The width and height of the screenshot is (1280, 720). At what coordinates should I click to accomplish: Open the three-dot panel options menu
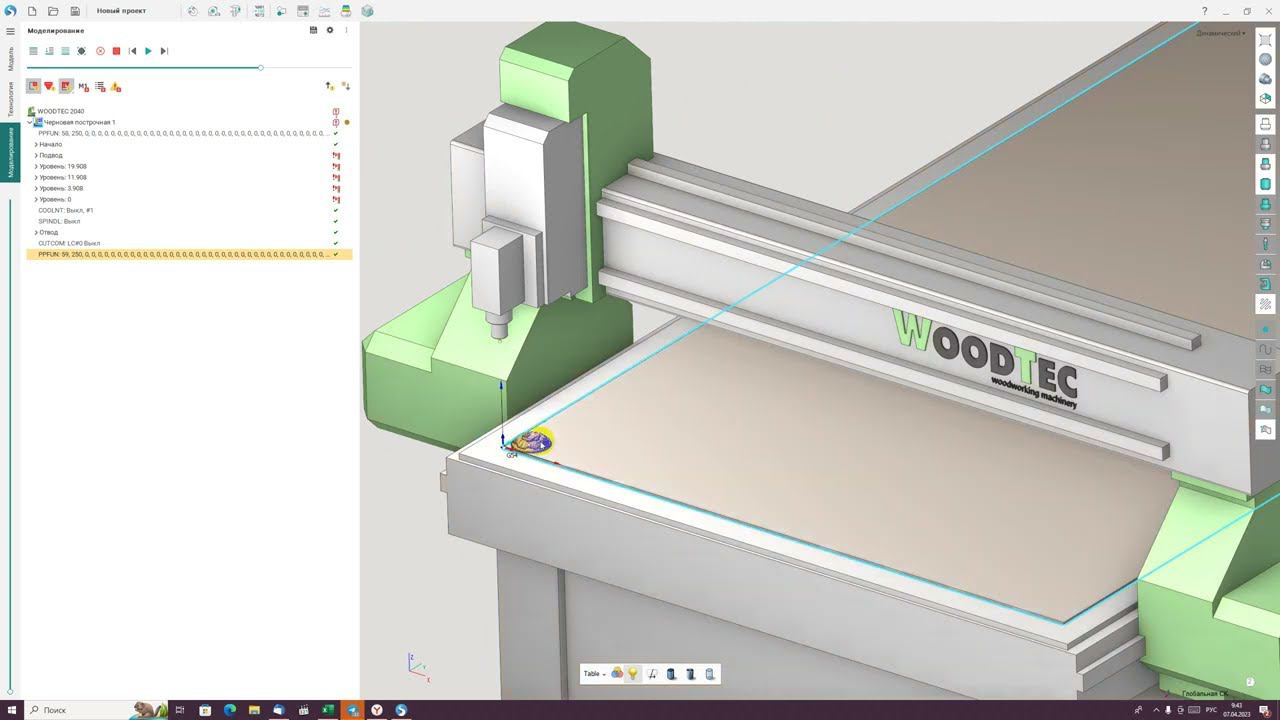(x=346, y=30)
